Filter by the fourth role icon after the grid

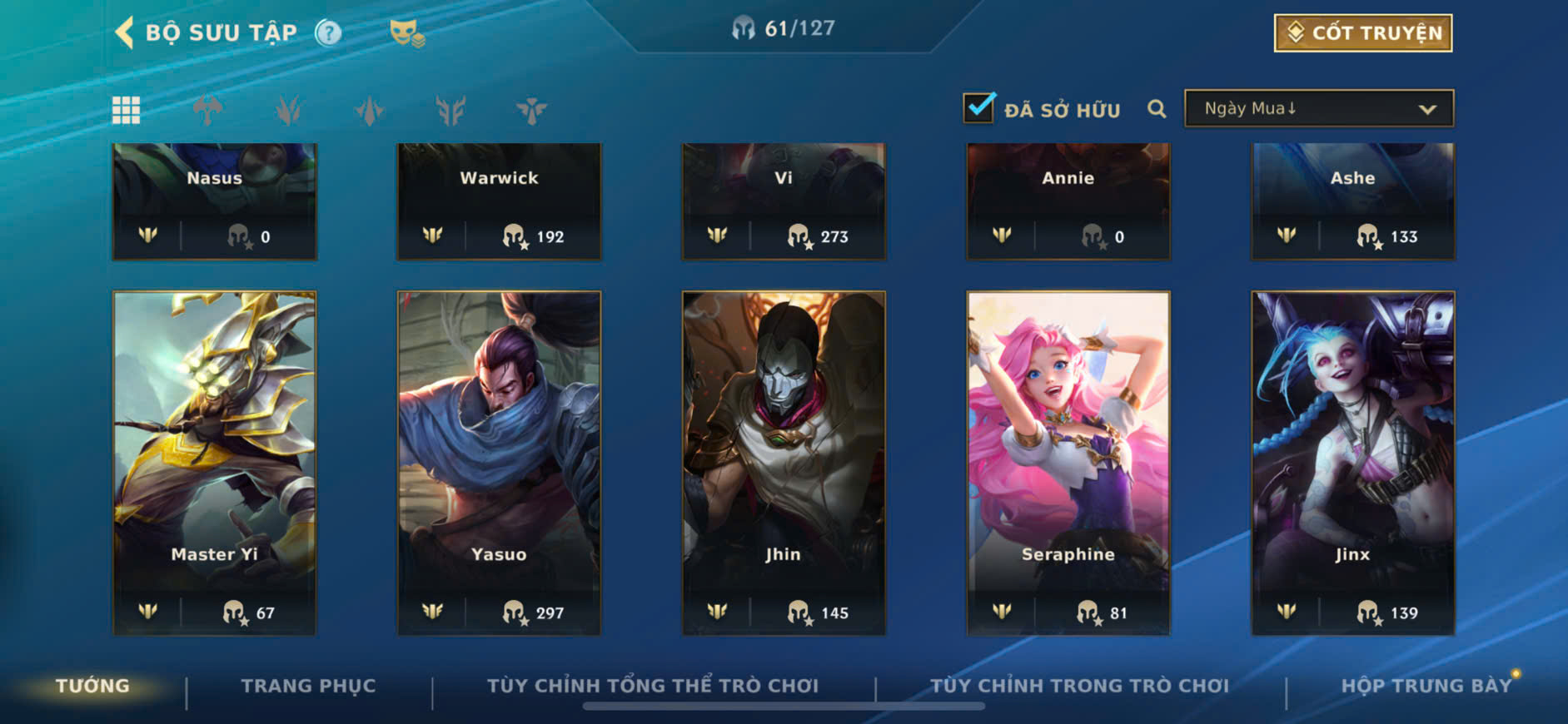click(450, 110)
